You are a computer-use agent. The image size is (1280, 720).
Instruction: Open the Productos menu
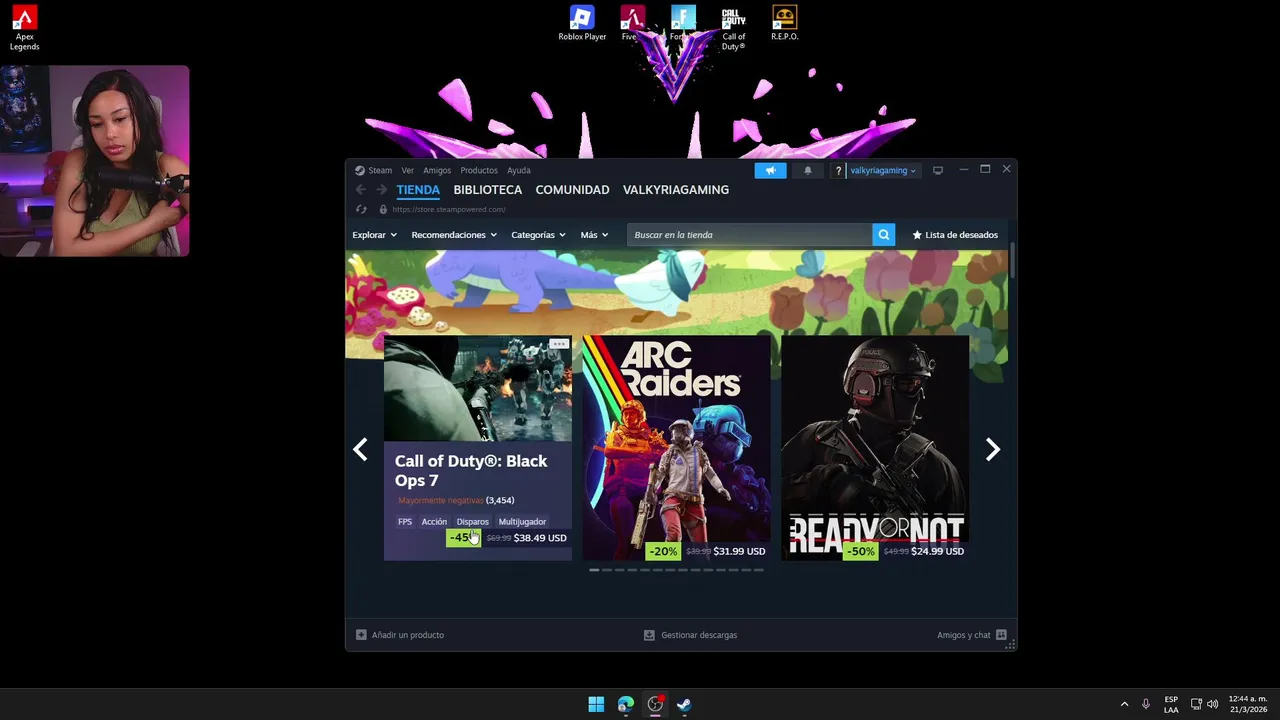pyautogui.click(x=479, y=170)
